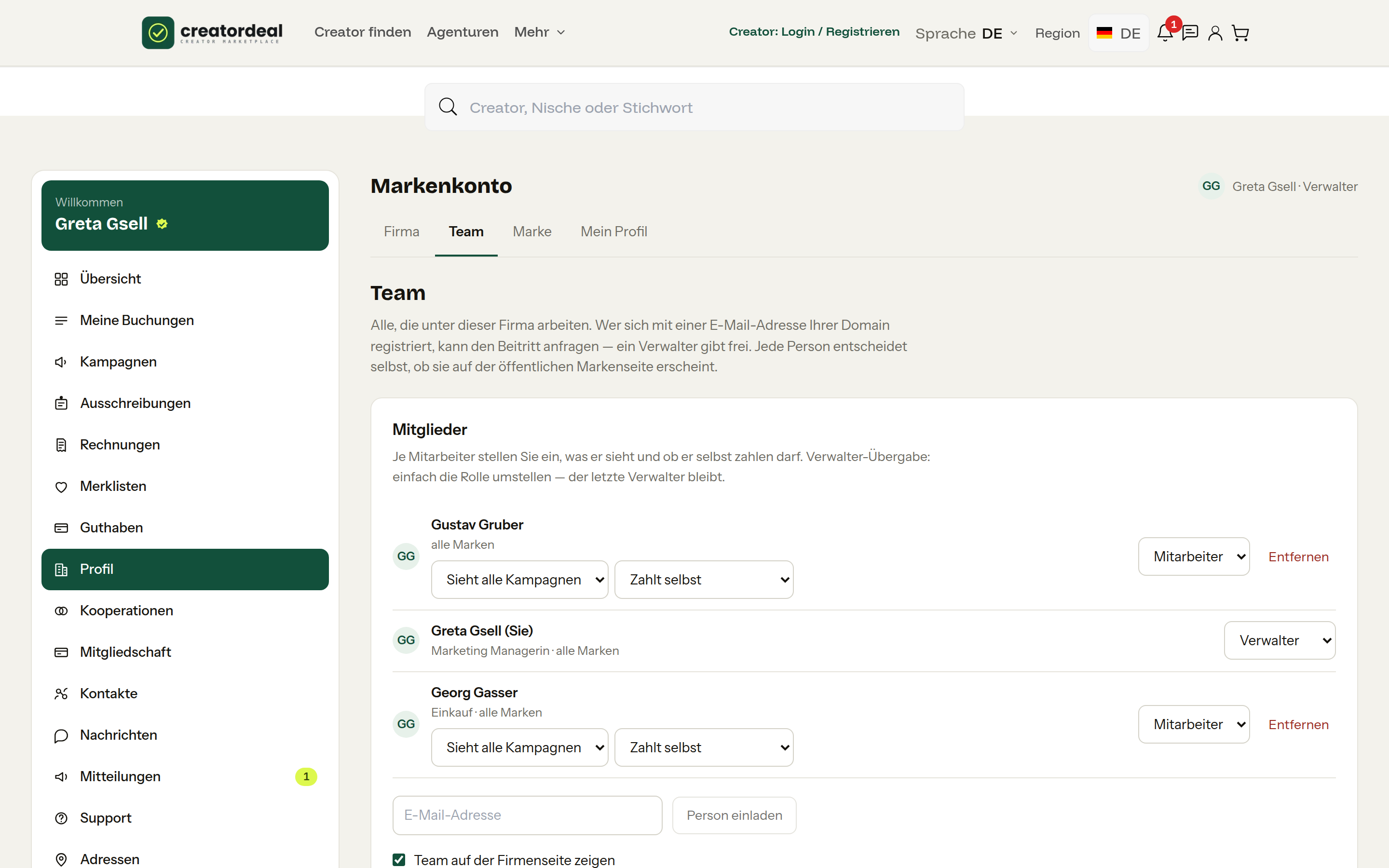
Task: Open the shopping cart icon
Action: point(1240,33)
